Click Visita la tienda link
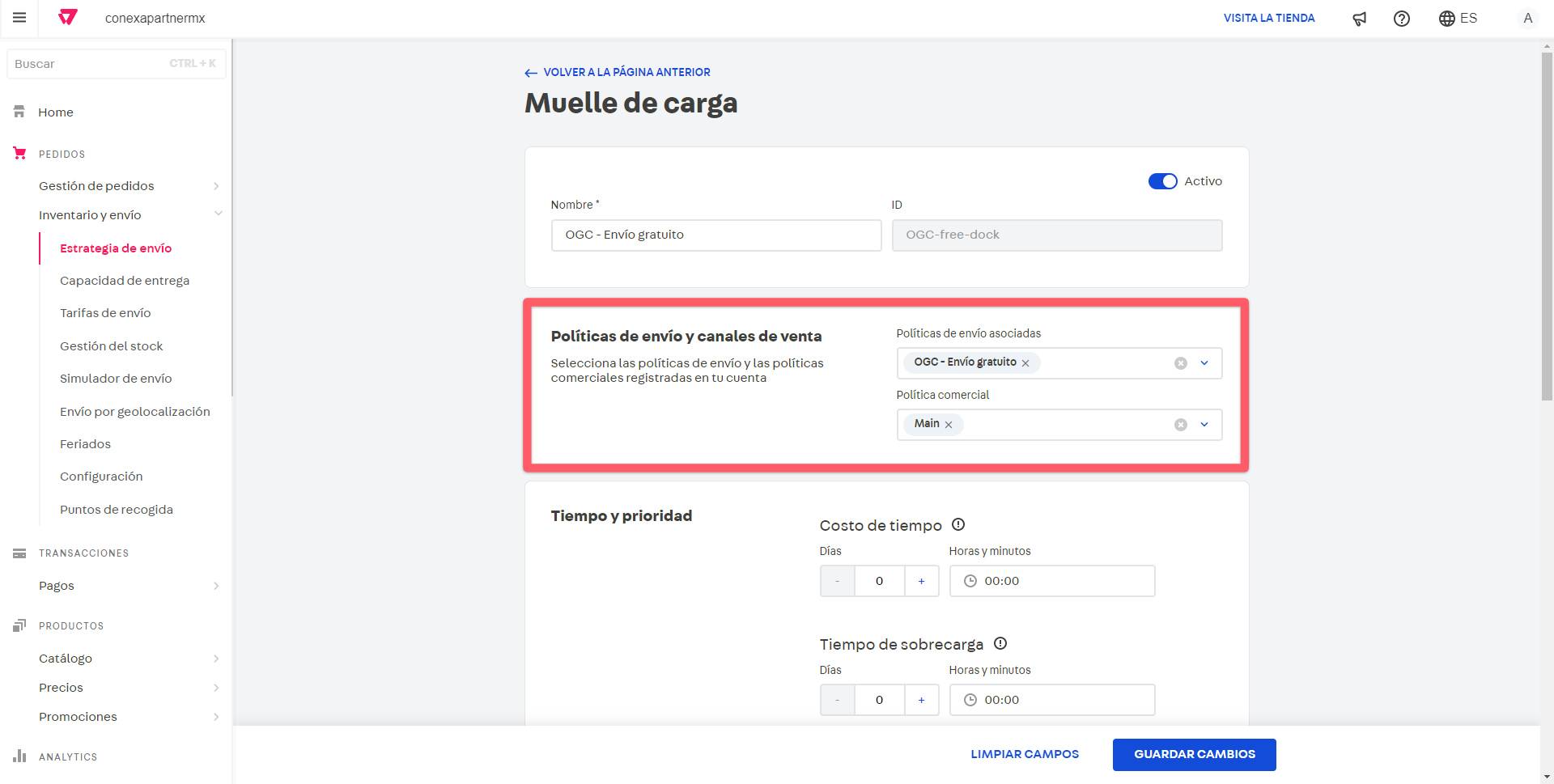The width and height of the screenshot is (1554, 784). [x=1269, y=18]
